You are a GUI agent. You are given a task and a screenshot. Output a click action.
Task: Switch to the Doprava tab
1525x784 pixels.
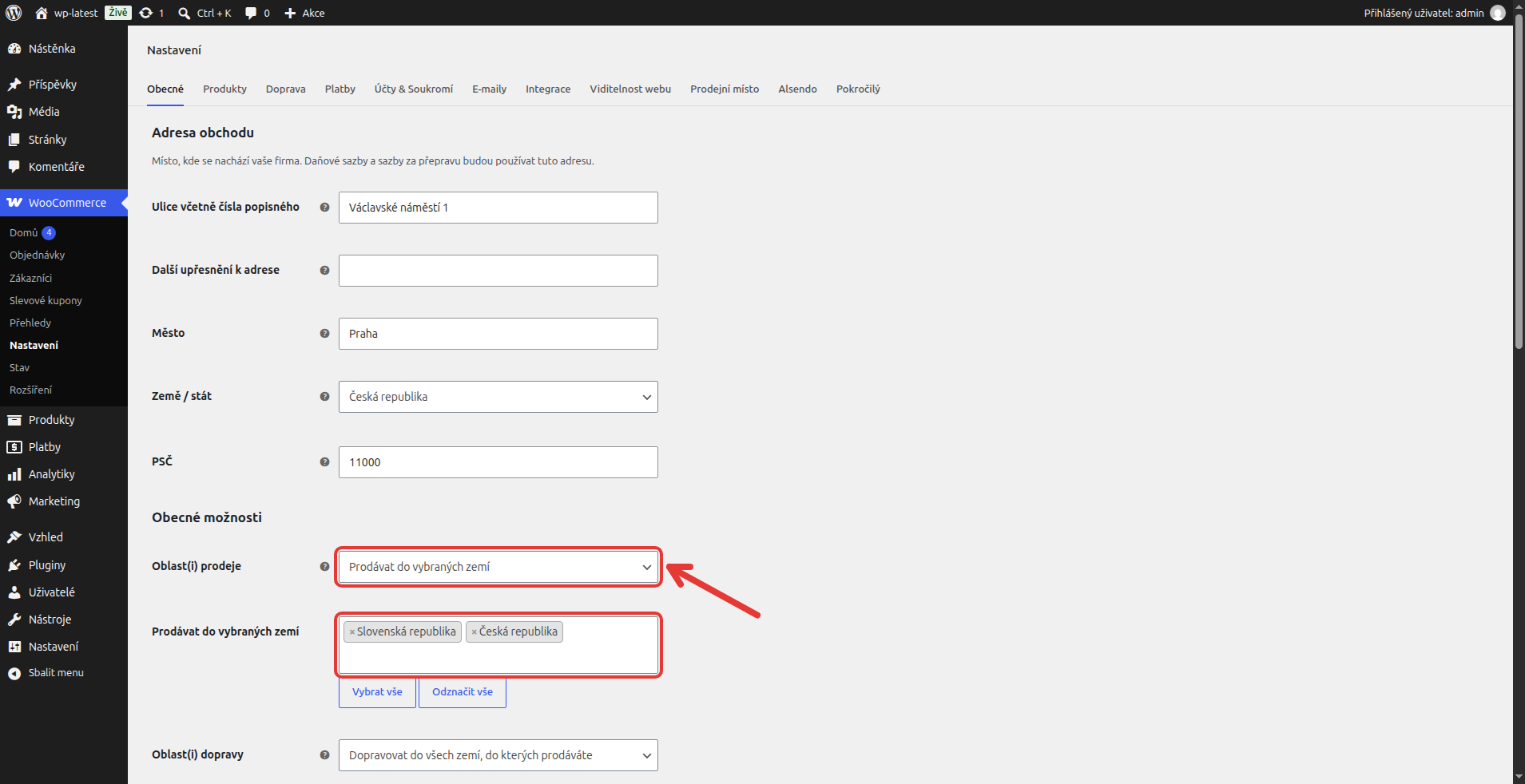click(x=285, y=89)
